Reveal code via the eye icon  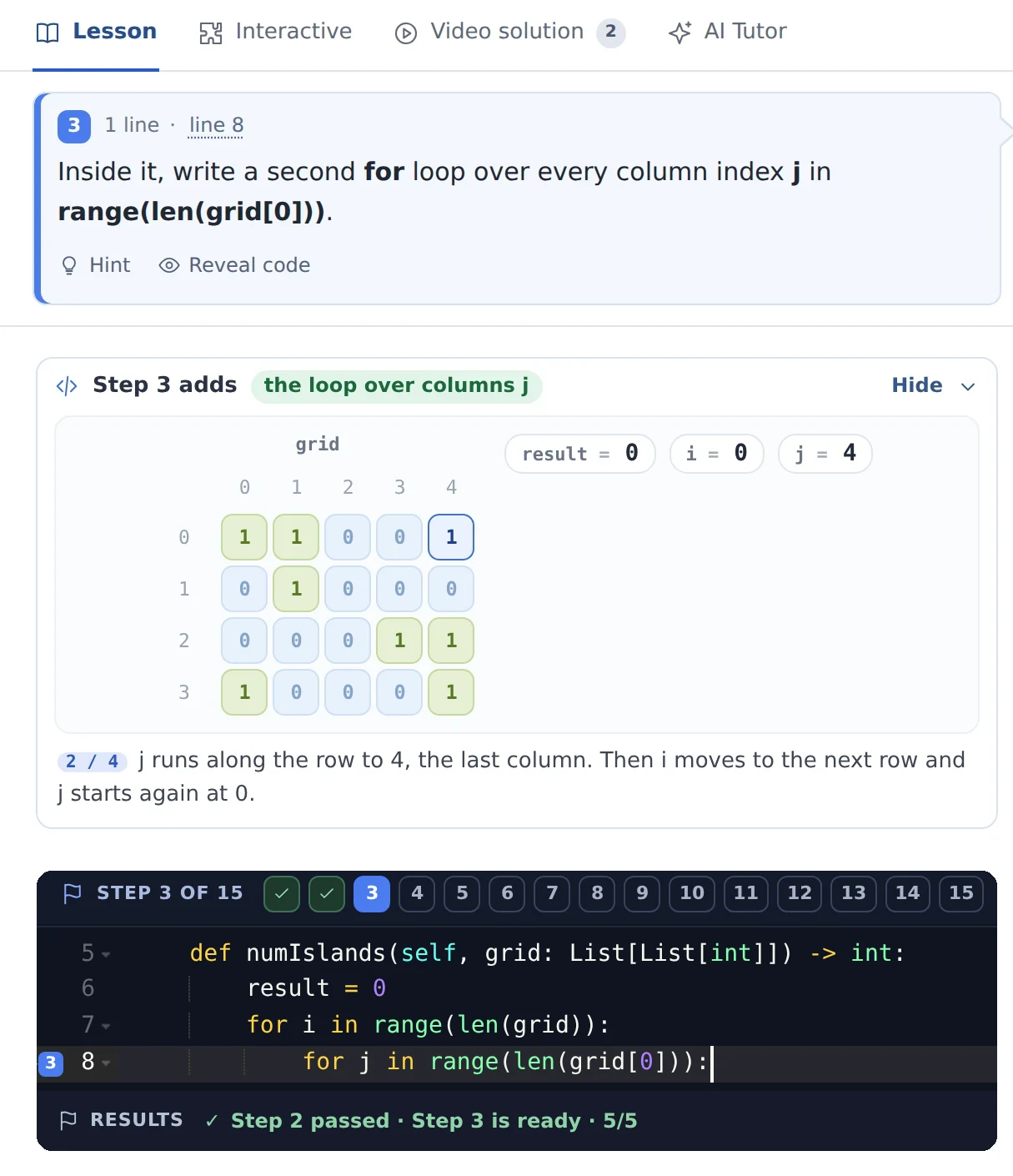(169, 265)
